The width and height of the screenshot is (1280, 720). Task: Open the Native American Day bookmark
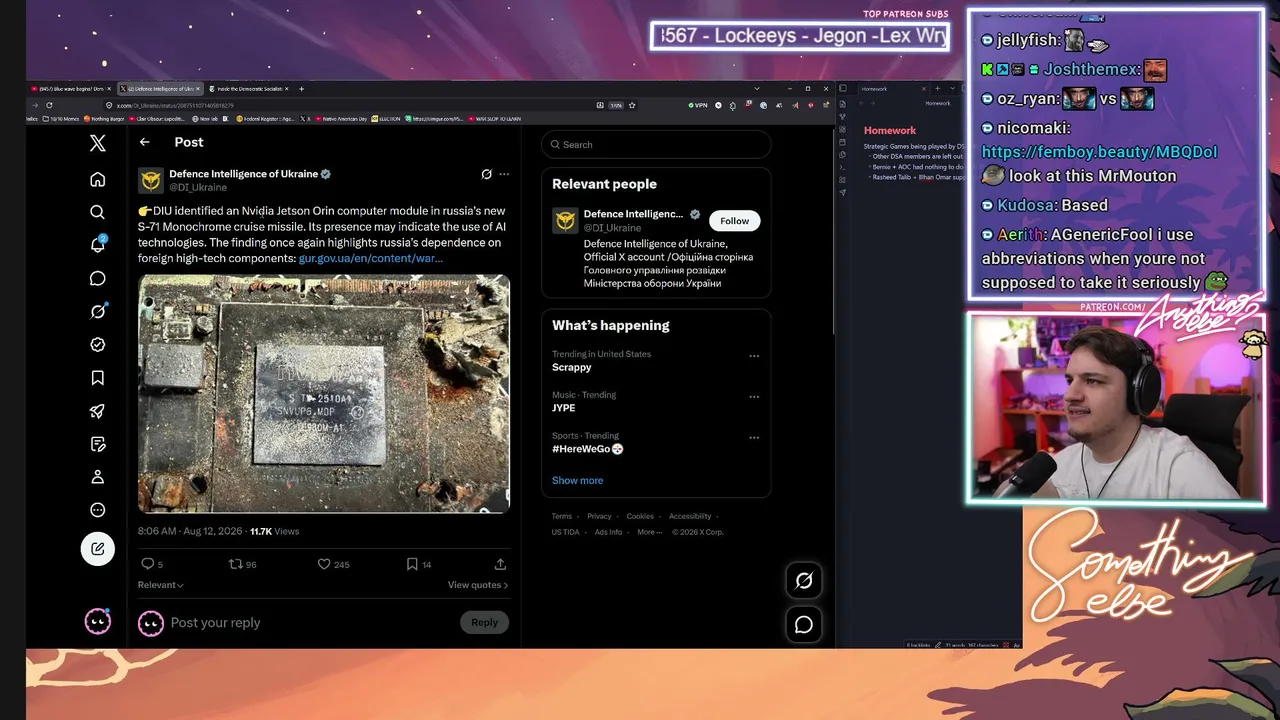[x=341, y=118]
